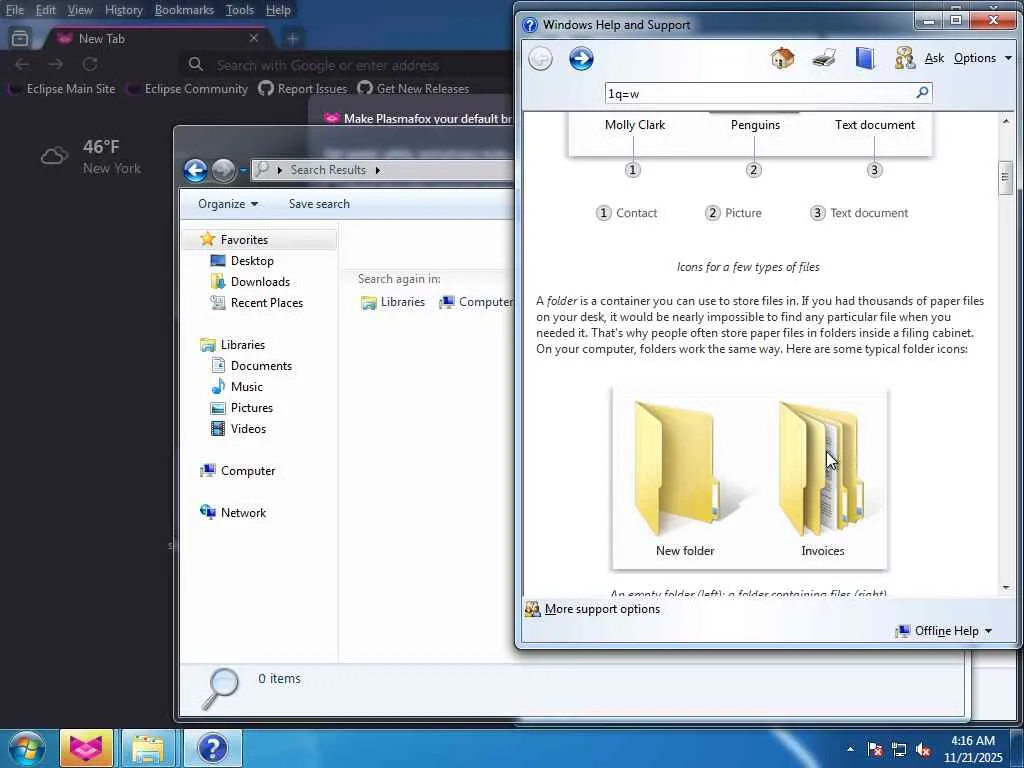The width and height of the screenshot is (1024, 768).
Task: Go forward in Help using blue arrow
Action: (x=581, y=59)
